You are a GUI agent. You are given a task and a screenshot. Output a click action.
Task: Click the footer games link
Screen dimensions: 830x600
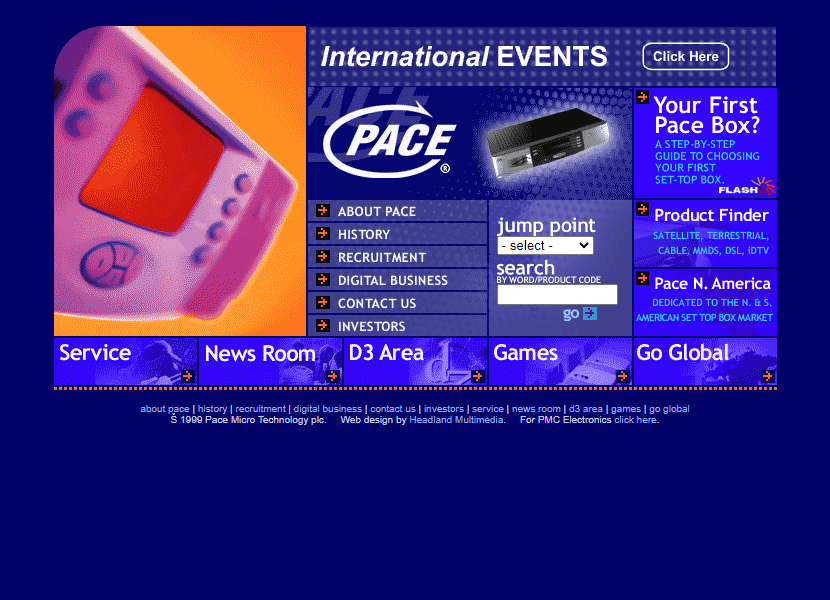tap(626, 409)
